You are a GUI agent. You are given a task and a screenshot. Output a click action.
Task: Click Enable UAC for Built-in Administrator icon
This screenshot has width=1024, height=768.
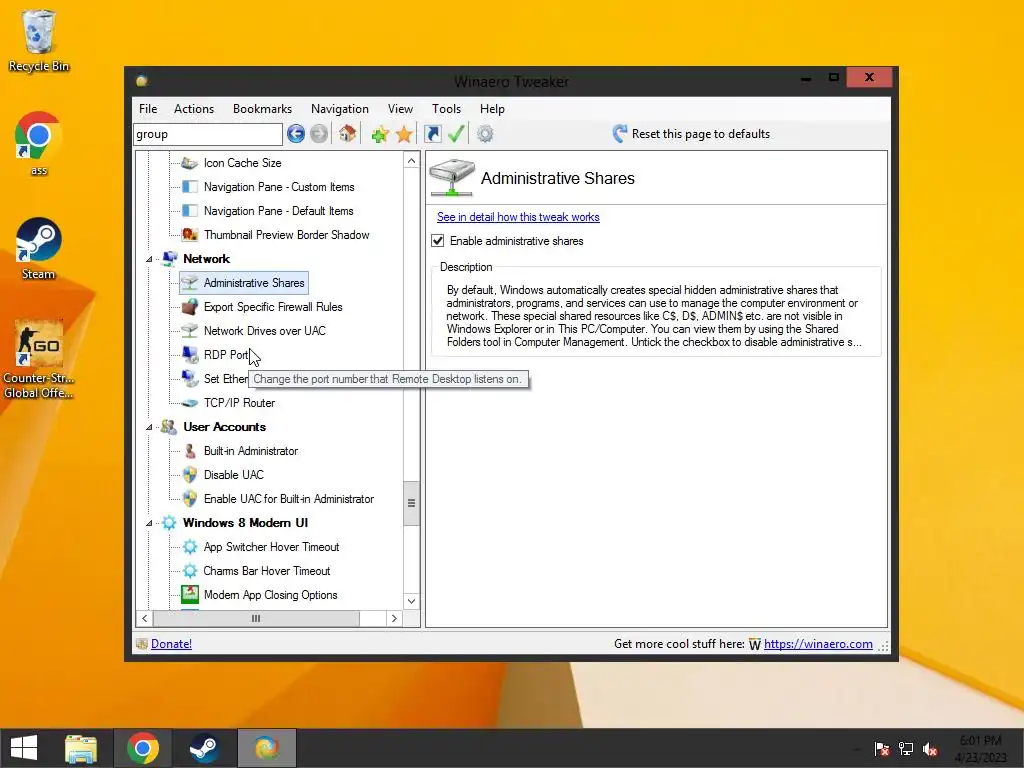point(189,499)
